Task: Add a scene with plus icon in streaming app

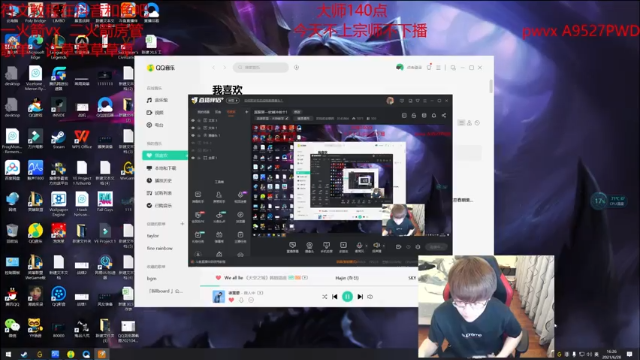Action: (247, 111)
